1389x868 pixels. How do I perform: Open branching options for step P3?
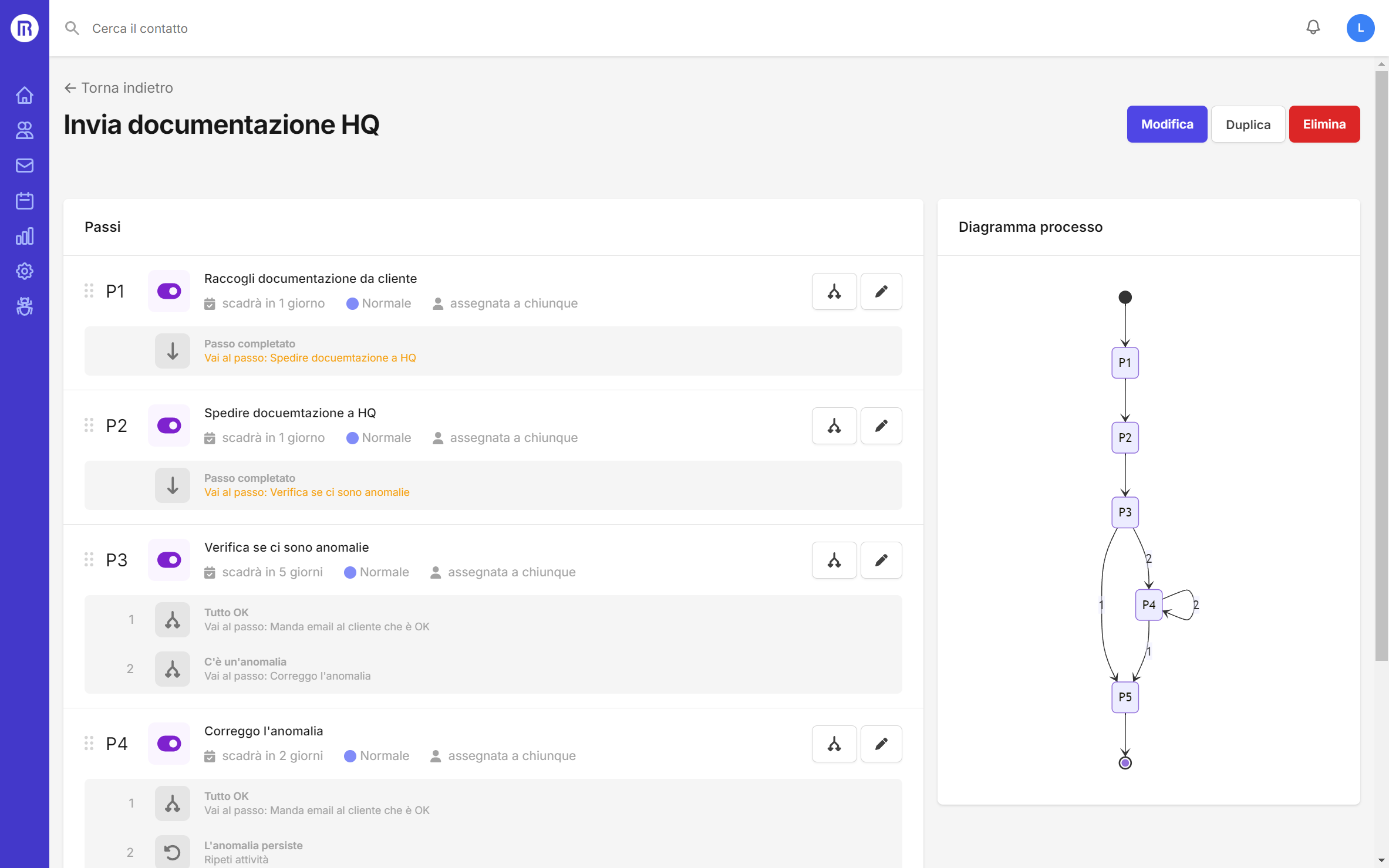(x=834, y=560)
